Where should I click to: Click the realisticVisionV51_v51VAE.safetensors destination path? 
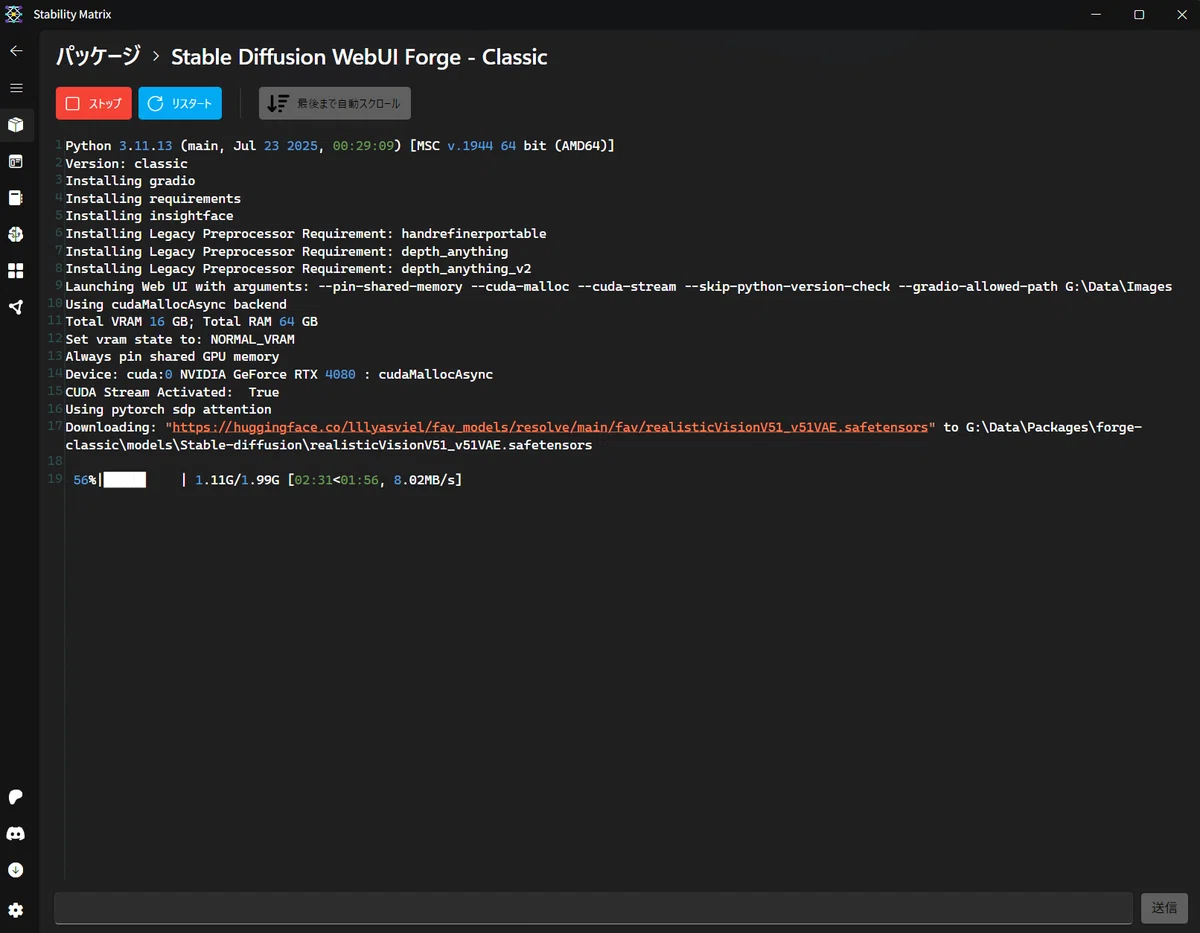coord(328,445)
